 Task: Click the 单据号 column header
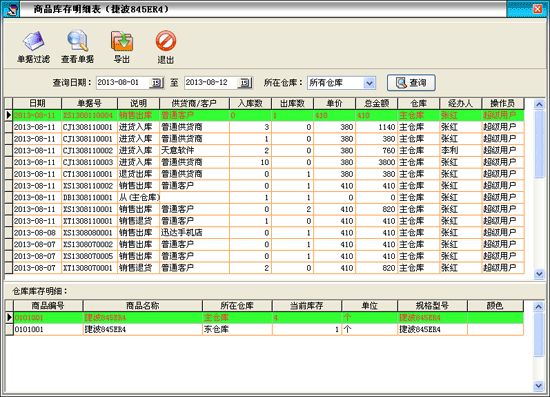[89, 103]
